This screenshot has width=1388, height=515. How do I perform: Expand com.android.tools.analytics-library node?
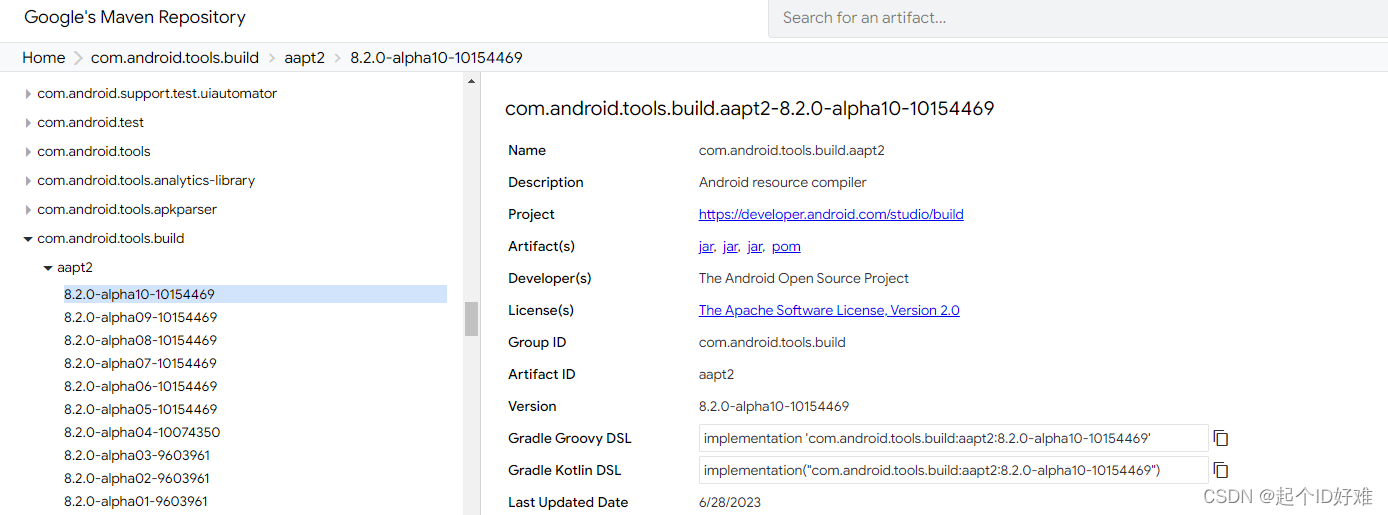(28, 180)
